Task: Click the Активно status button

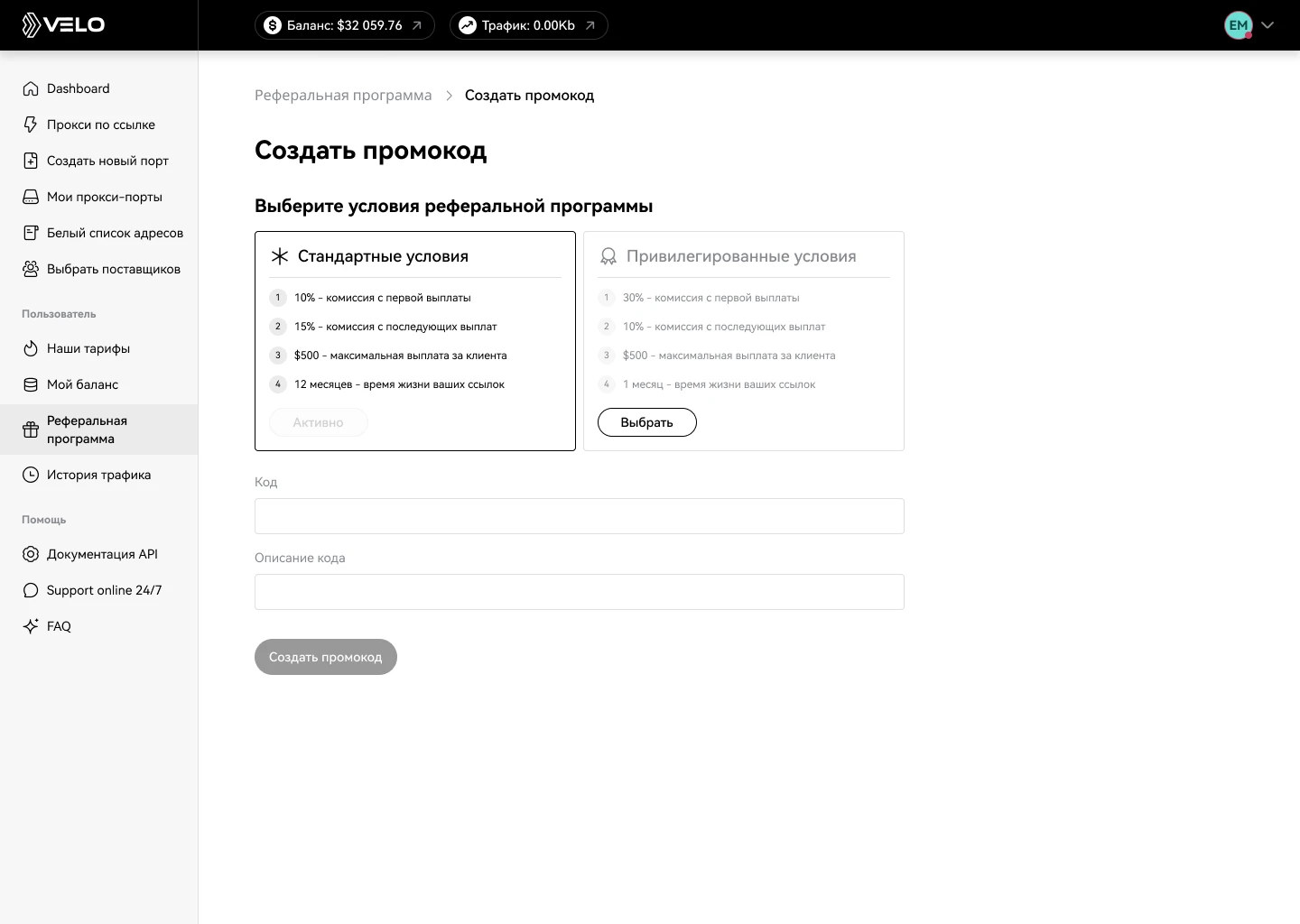Action: click(318, 422)
